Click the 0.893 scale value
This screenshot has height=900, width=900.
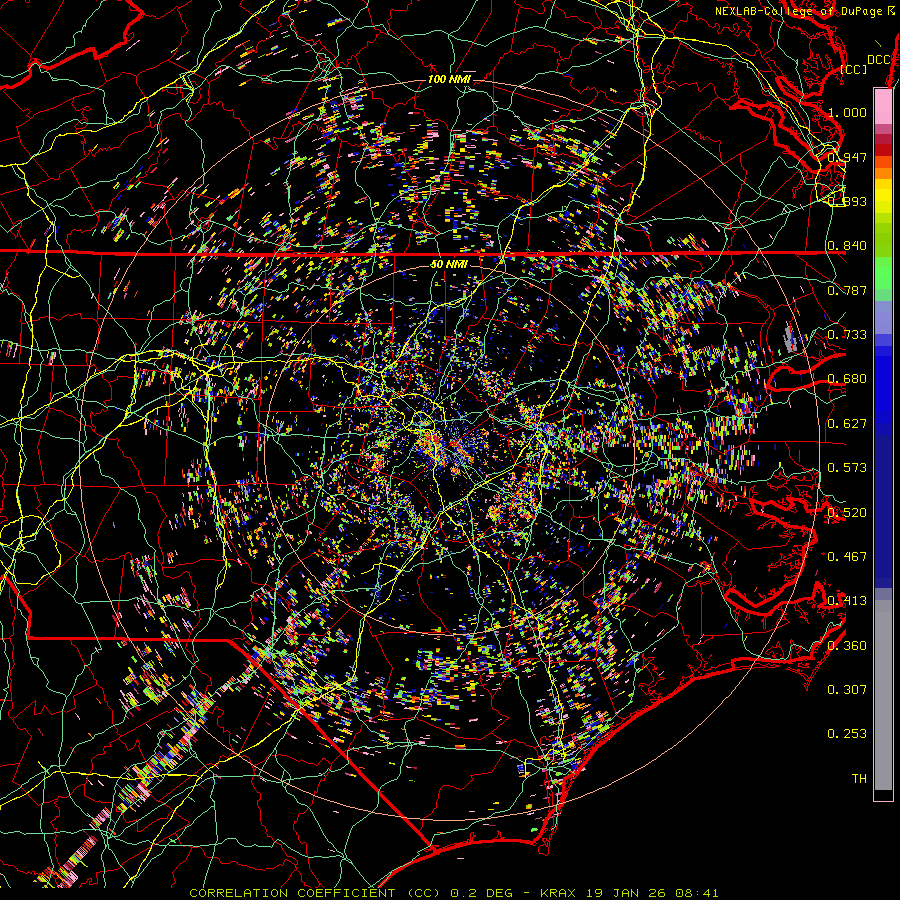tap(847, 201)
